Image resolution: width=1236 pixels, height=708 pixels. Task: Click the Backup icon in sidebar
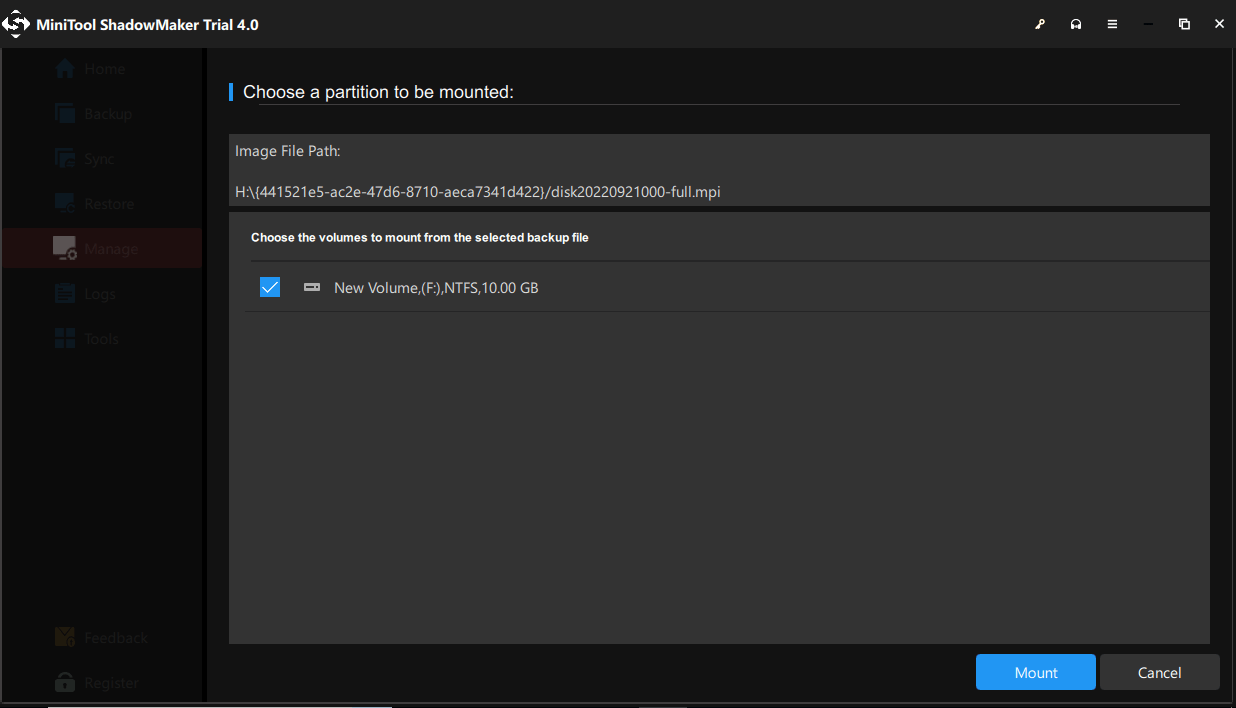[x=65, y=114]
